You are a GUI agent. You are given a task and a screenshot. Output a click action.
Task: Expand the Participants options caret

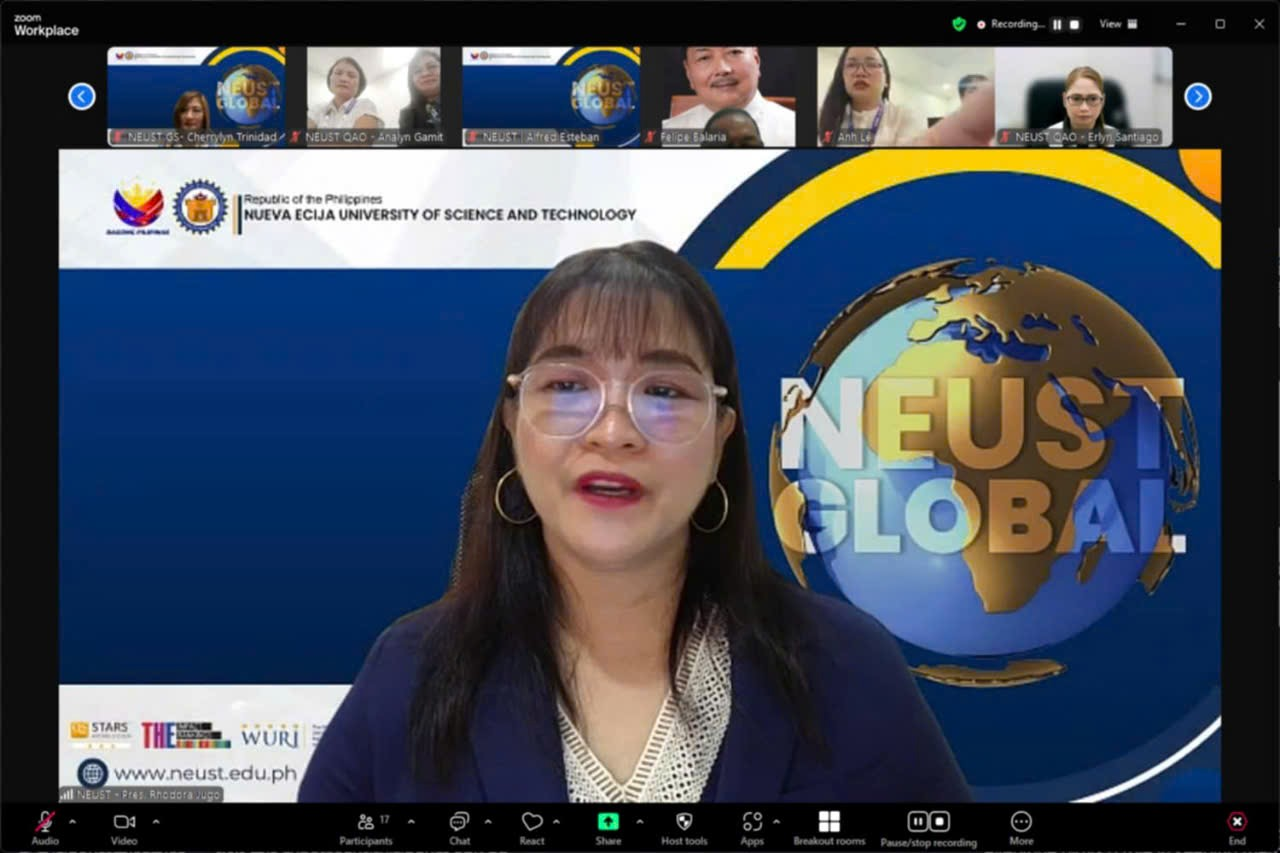click(410, 822)
